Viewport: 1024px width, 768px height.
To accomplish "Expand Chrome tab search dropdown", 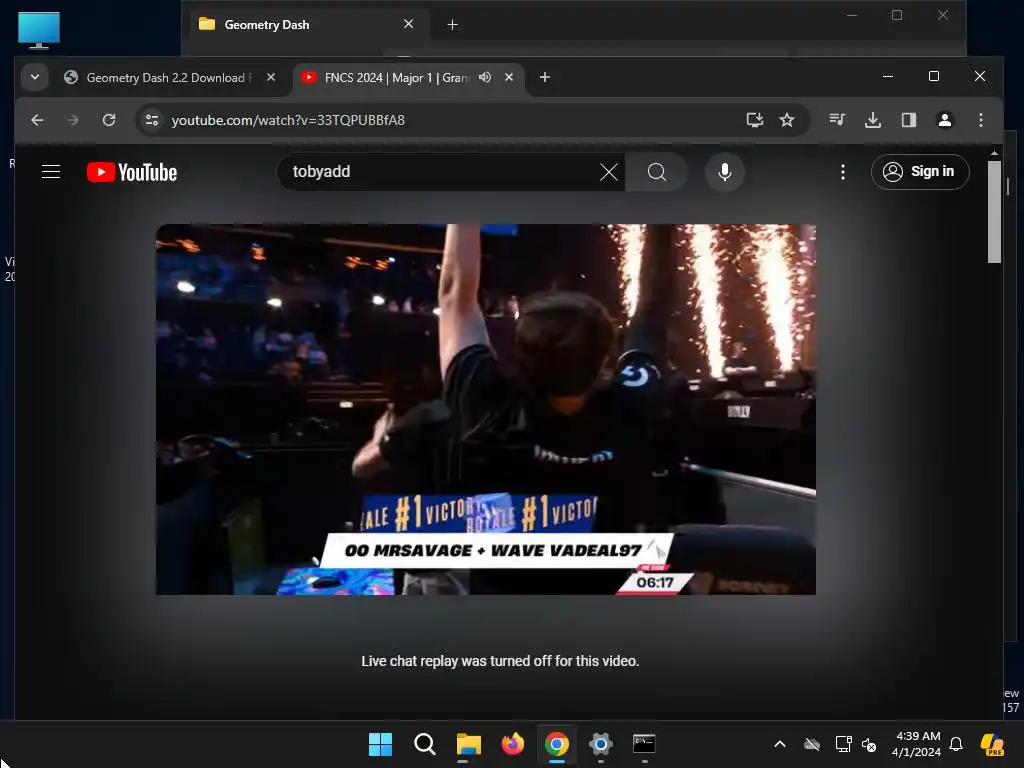I will tap(35, 77).
